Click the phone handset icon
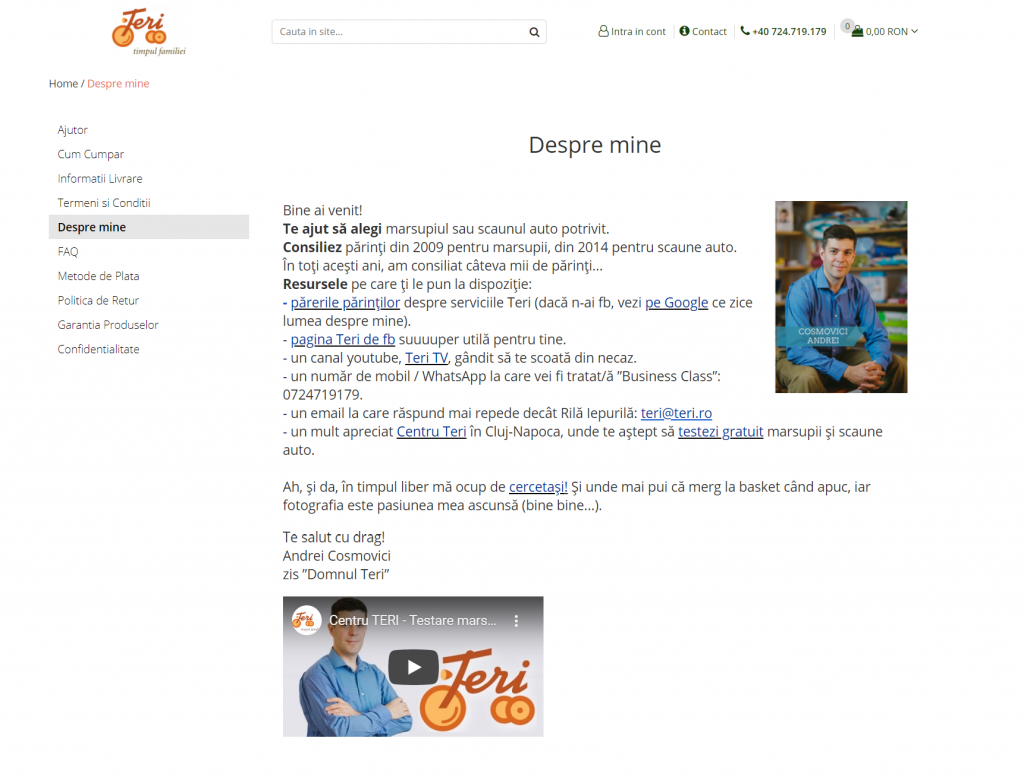Image resolution: width=1024 pixels, height=779 pixels. (x=744, y=31)
